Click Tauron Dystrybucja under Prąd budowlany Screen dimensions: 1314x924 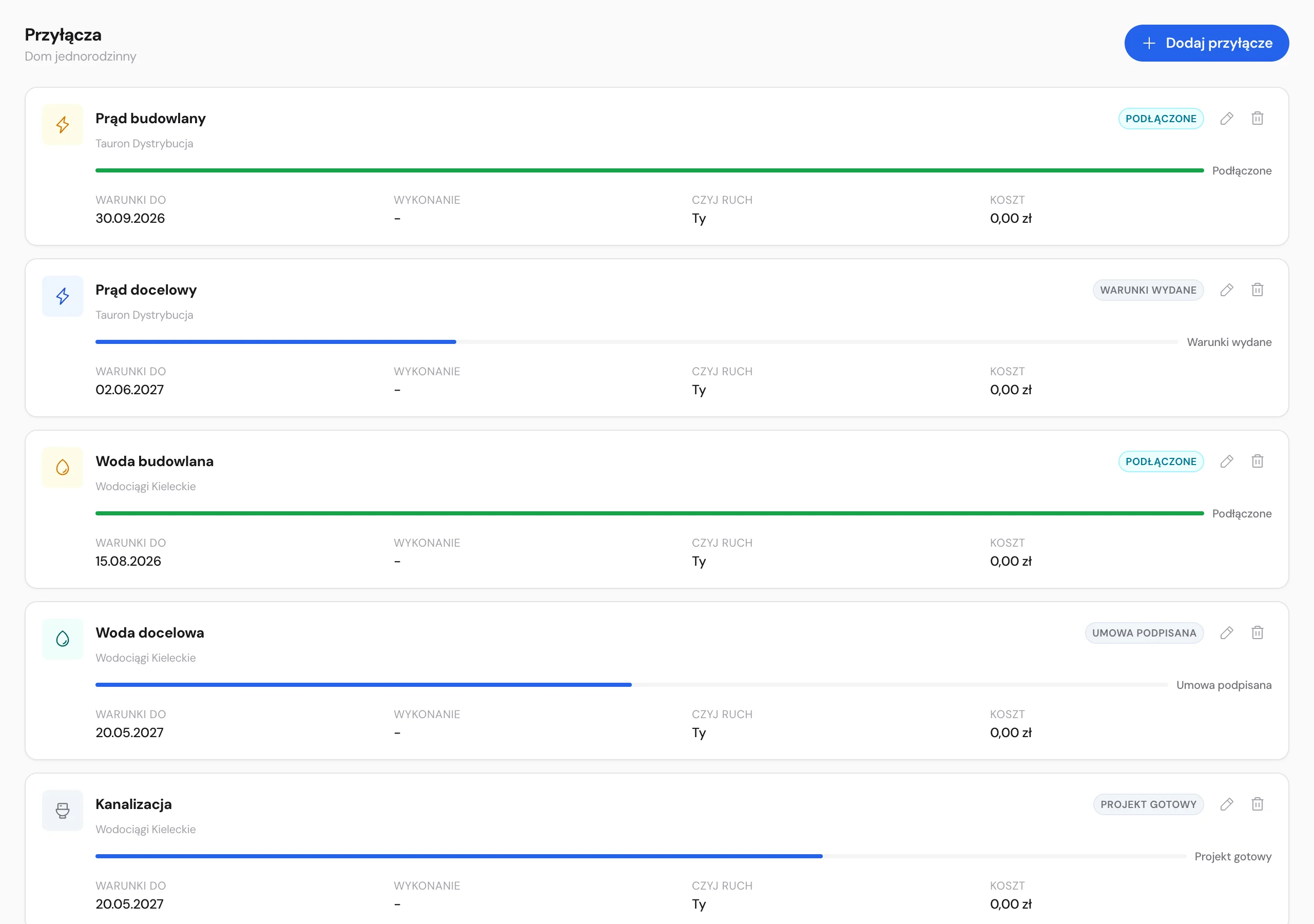[144, 144]
